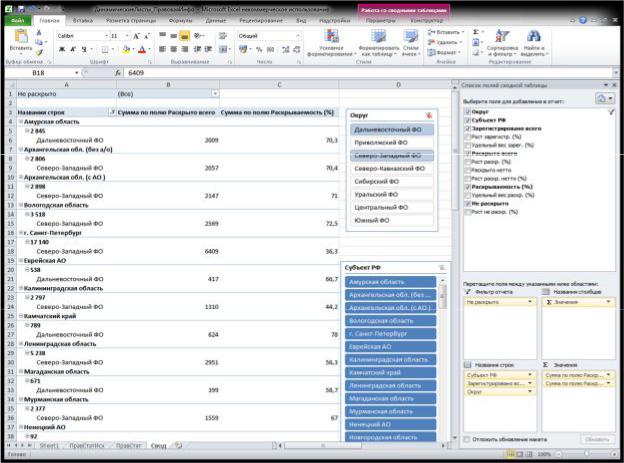The height and width of the screenshot is (463, 624).
Task: Click the zoom slider in status bar
Action: (x=586, y=454)
